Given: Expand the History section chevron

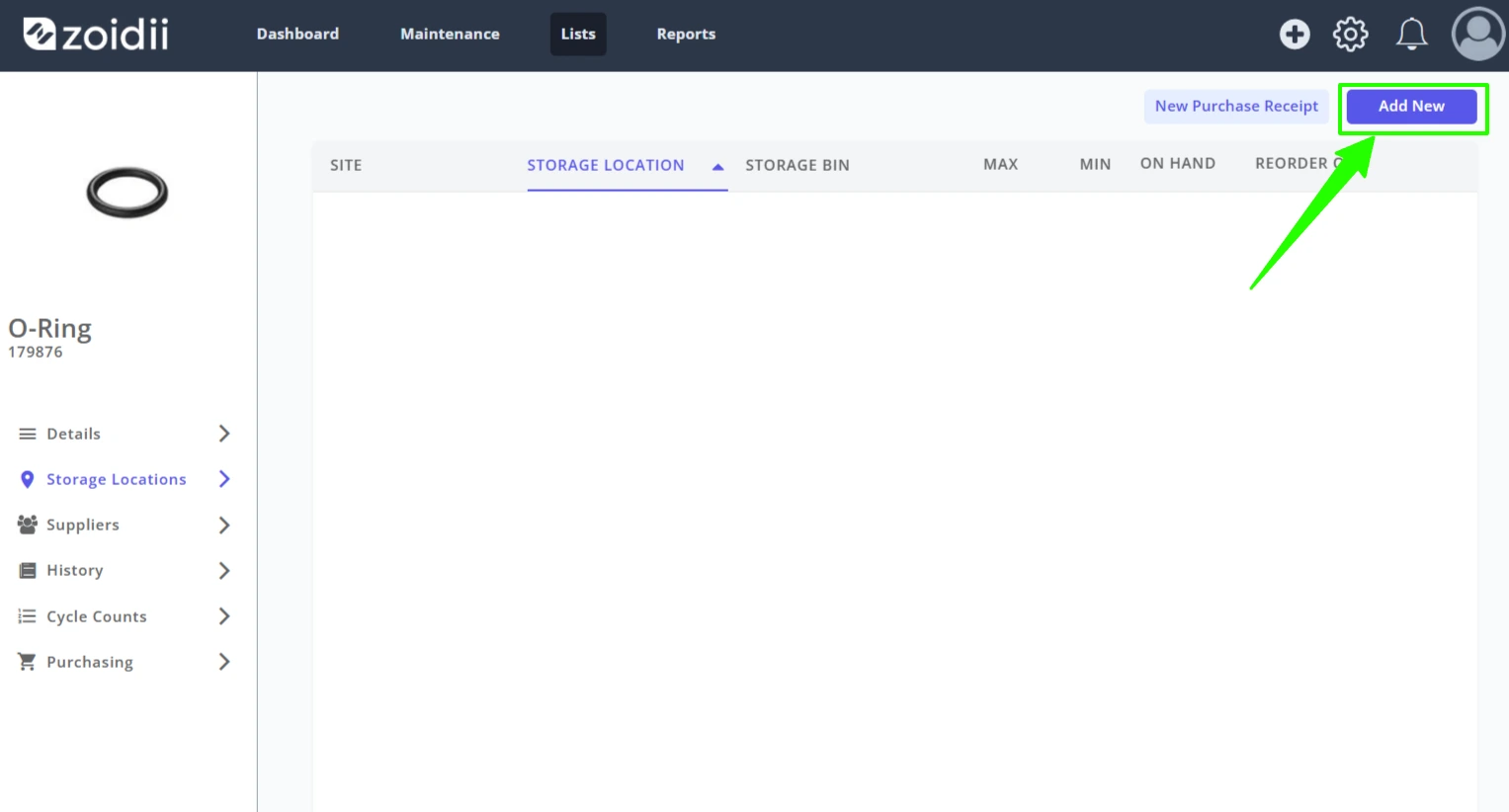Looking at the screenshot, I should (224, 570).
